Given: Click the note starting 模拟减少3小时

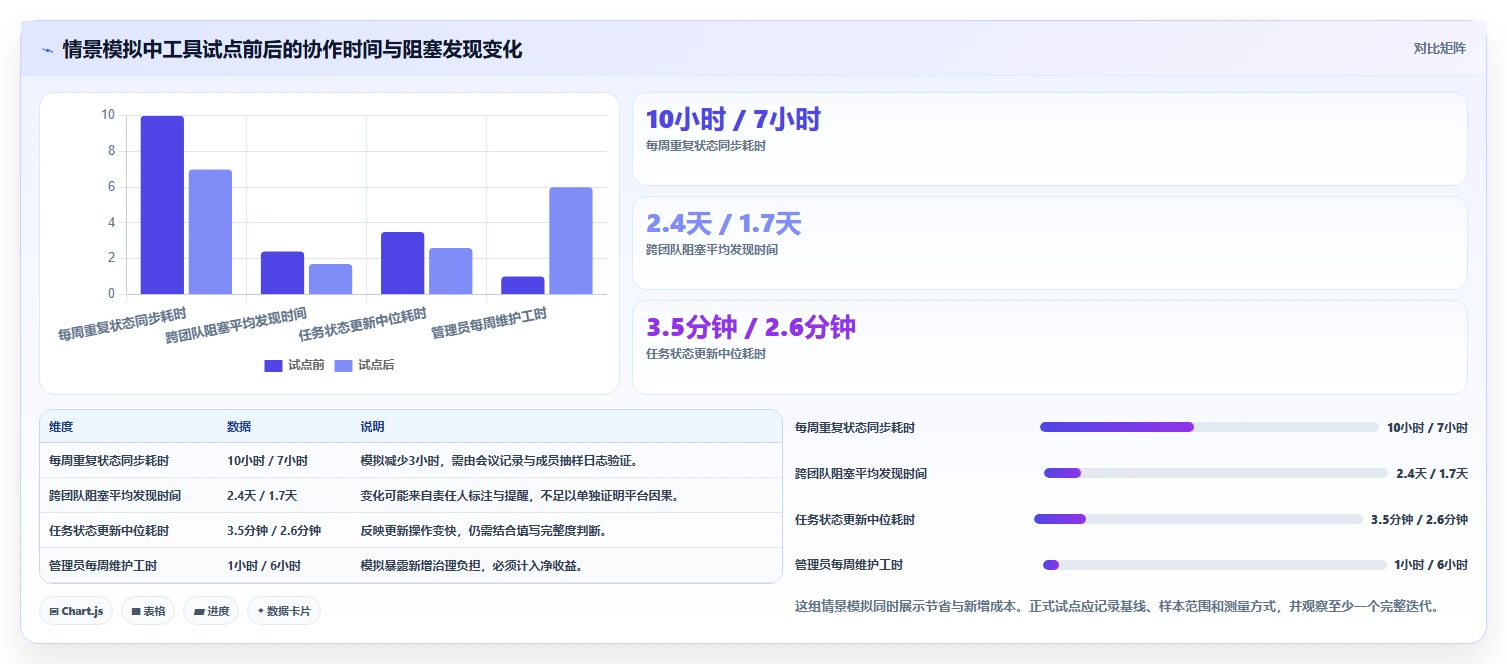Looking at the screenshot, I should [499, 461].
